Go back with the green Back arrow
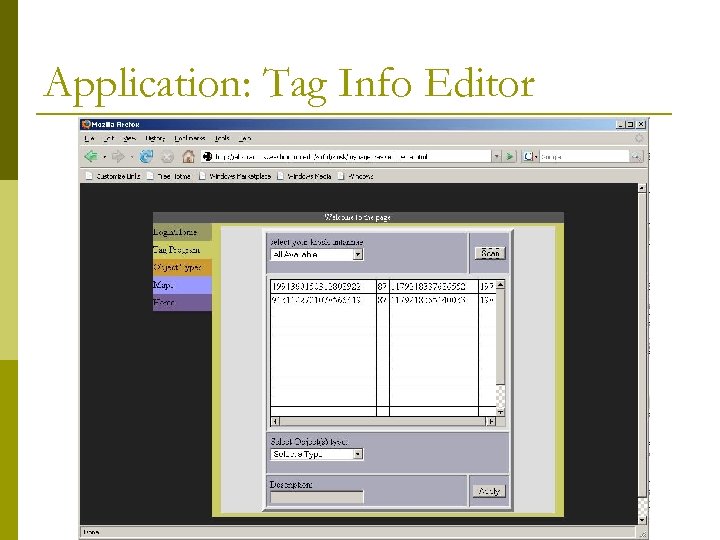Viewport: 720px width, 540px height. click(91, 157)
